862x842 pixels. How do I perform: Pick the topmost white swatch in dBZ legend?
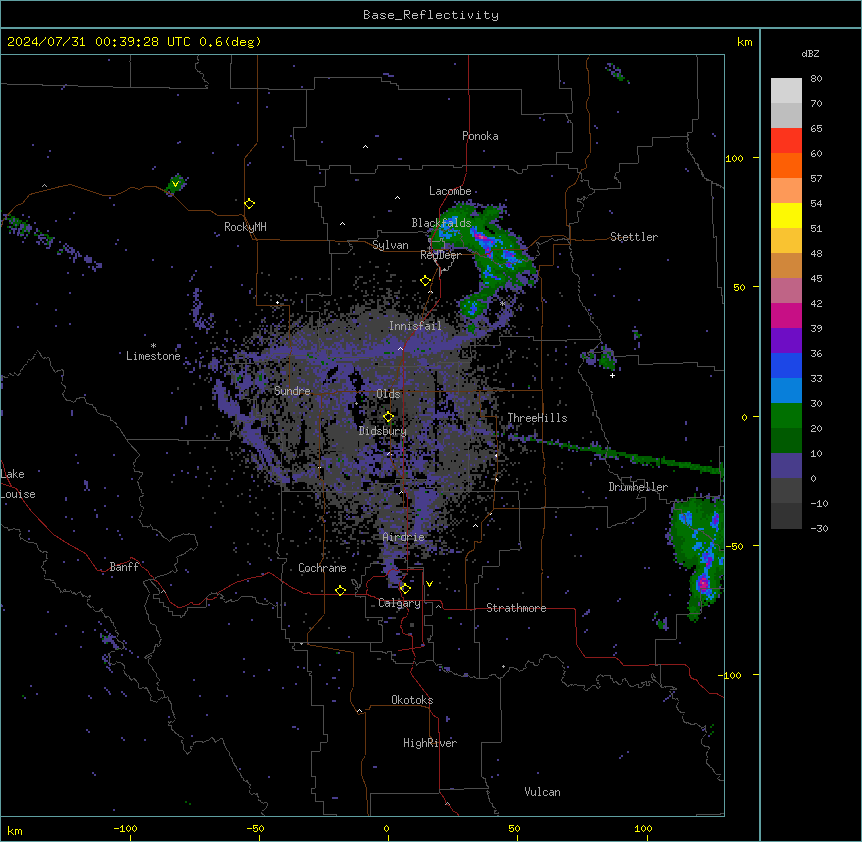pyautogui.click(x=786, y=91)
